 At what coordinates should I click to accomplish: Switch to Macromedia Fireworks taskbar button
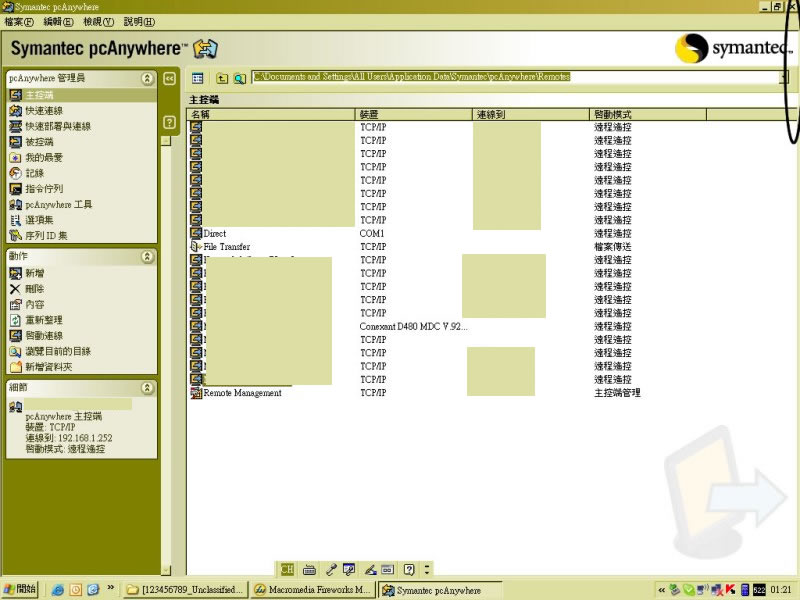[312, 590]
